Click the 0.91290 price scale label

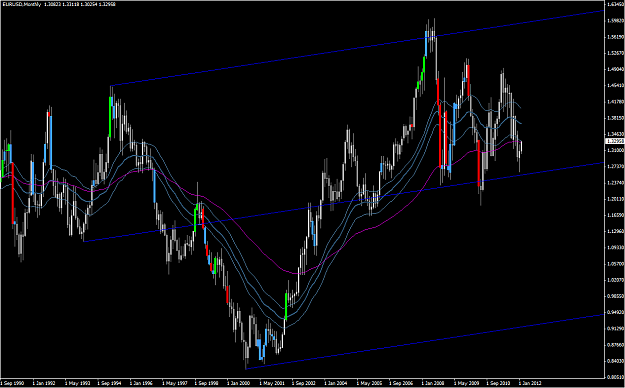tap(615, 329)
